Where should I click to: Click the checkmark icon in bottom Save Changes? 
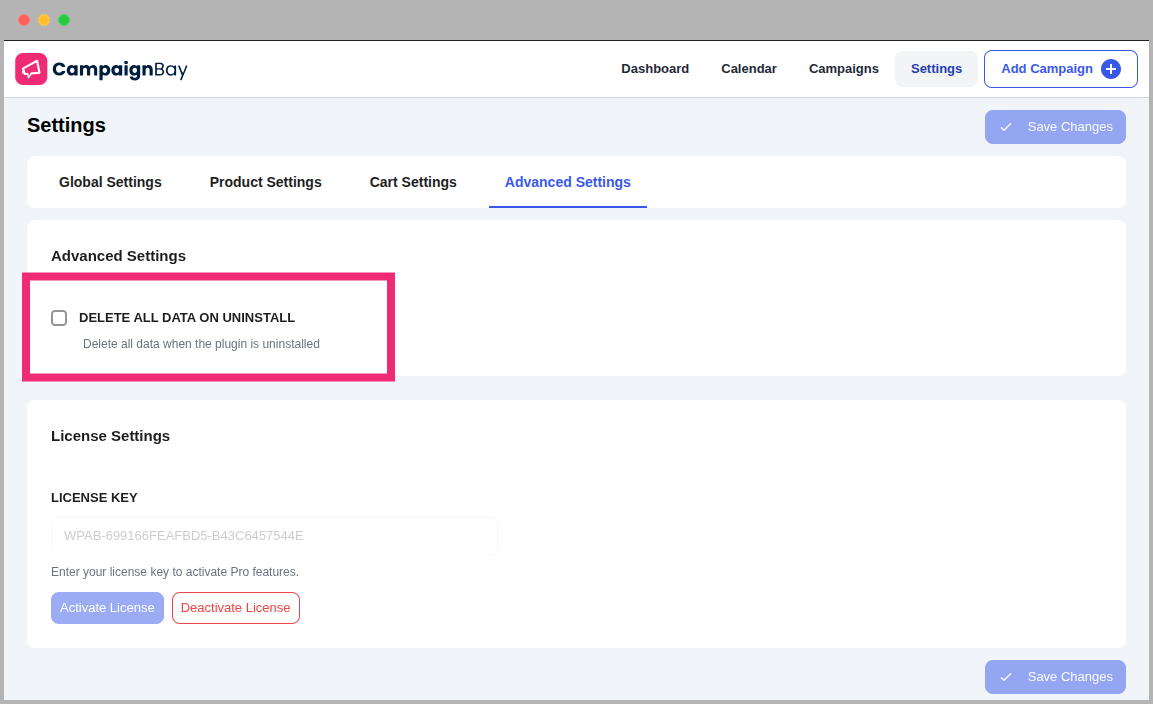pos(1006,677)
